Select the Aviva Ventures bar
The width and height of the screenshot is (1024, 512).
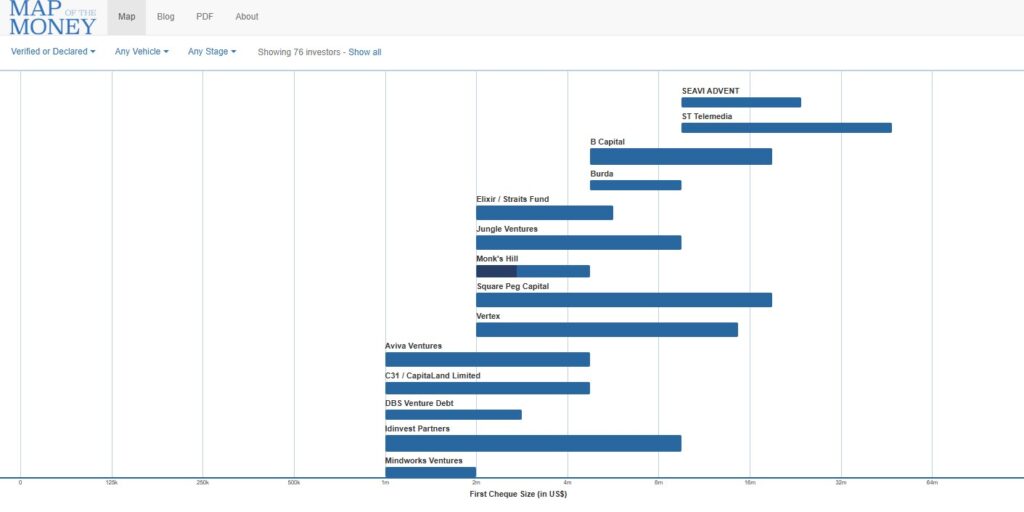tap(487, 360)
